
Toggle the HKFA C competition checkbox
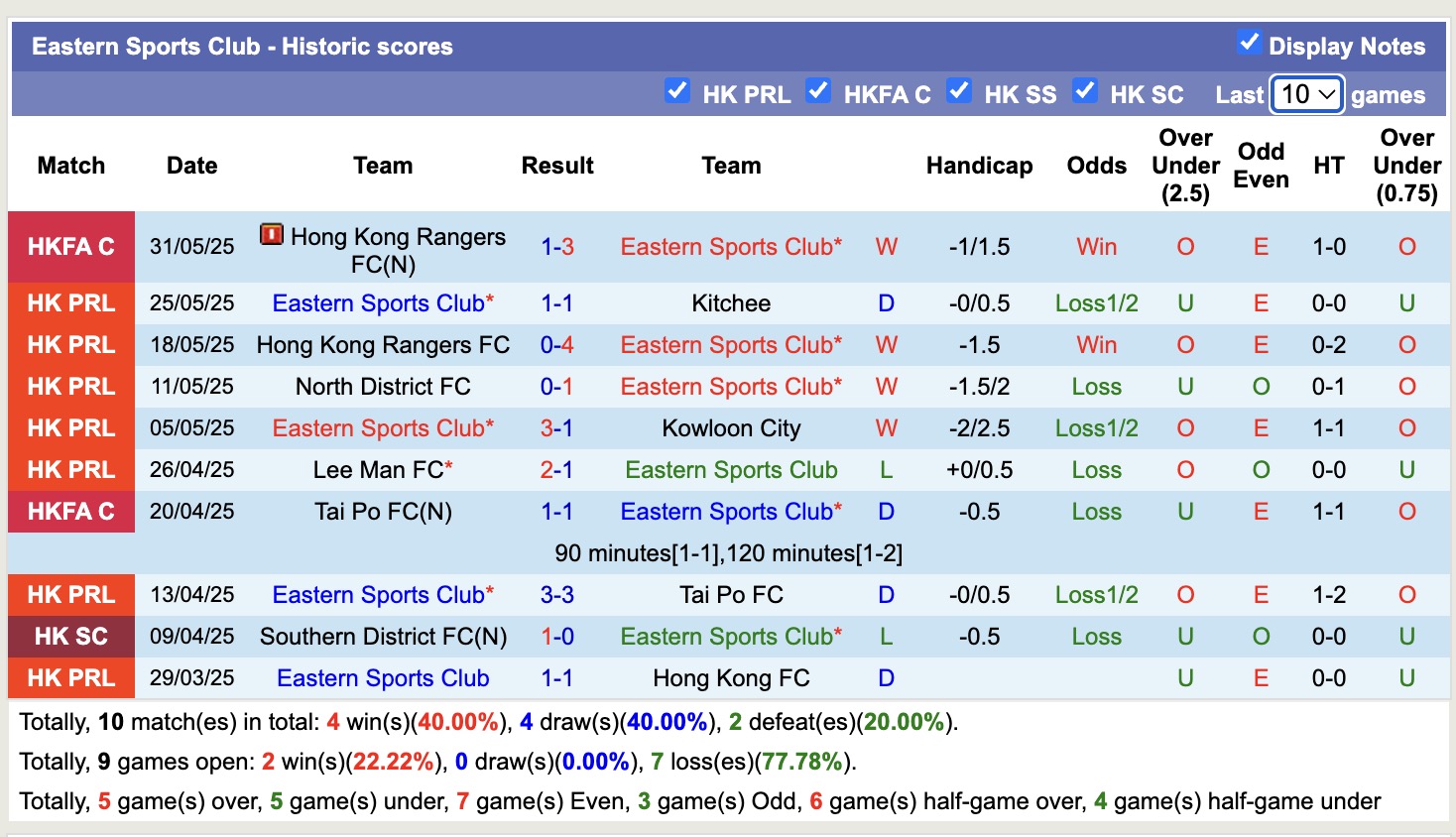click(x=818, y=91)
